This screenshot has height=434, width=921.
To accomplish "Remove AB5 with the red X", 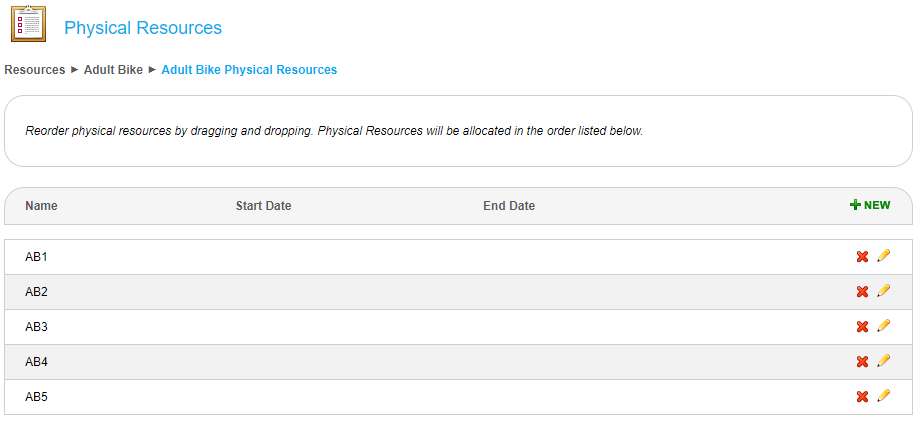I will point(862,397).
